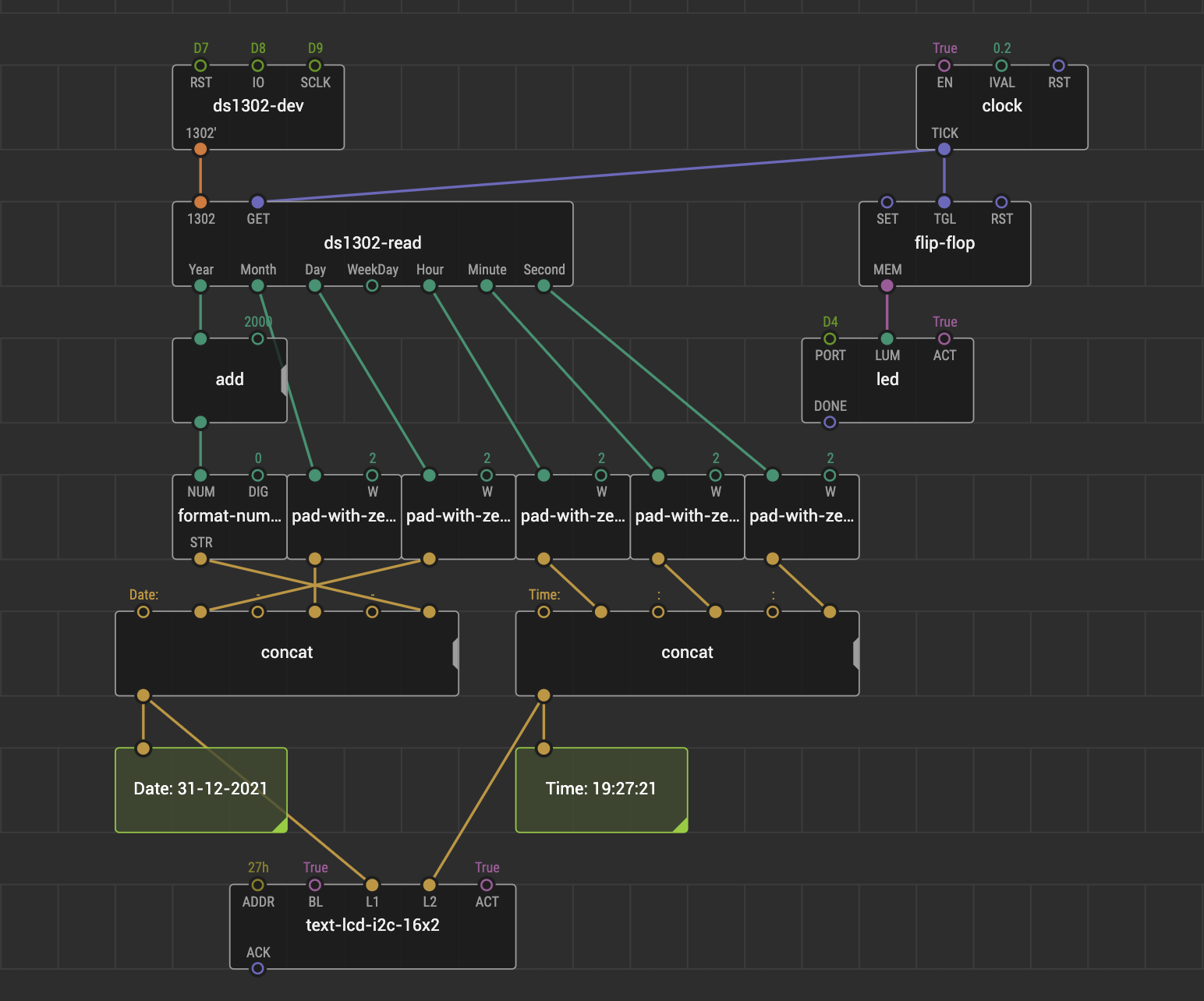Click the PORT pin on led node
The width and height of the screenshot is (1204, 1001).
[x=830, y=338]
